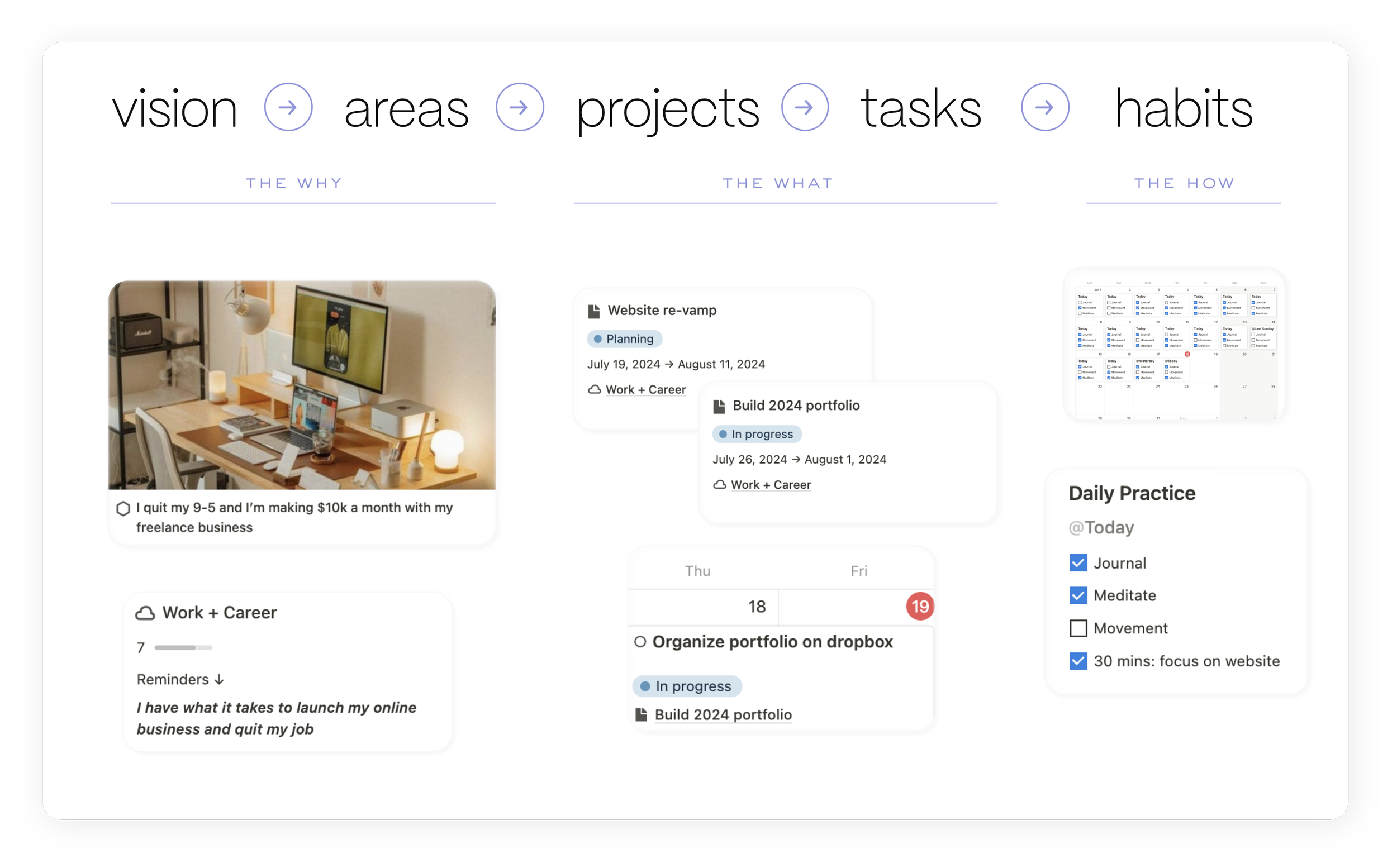The width and height of the screenshot is (1397, 868).
Task: Click cloud icon next to Work + Career heading
Action: pos(145,613)
